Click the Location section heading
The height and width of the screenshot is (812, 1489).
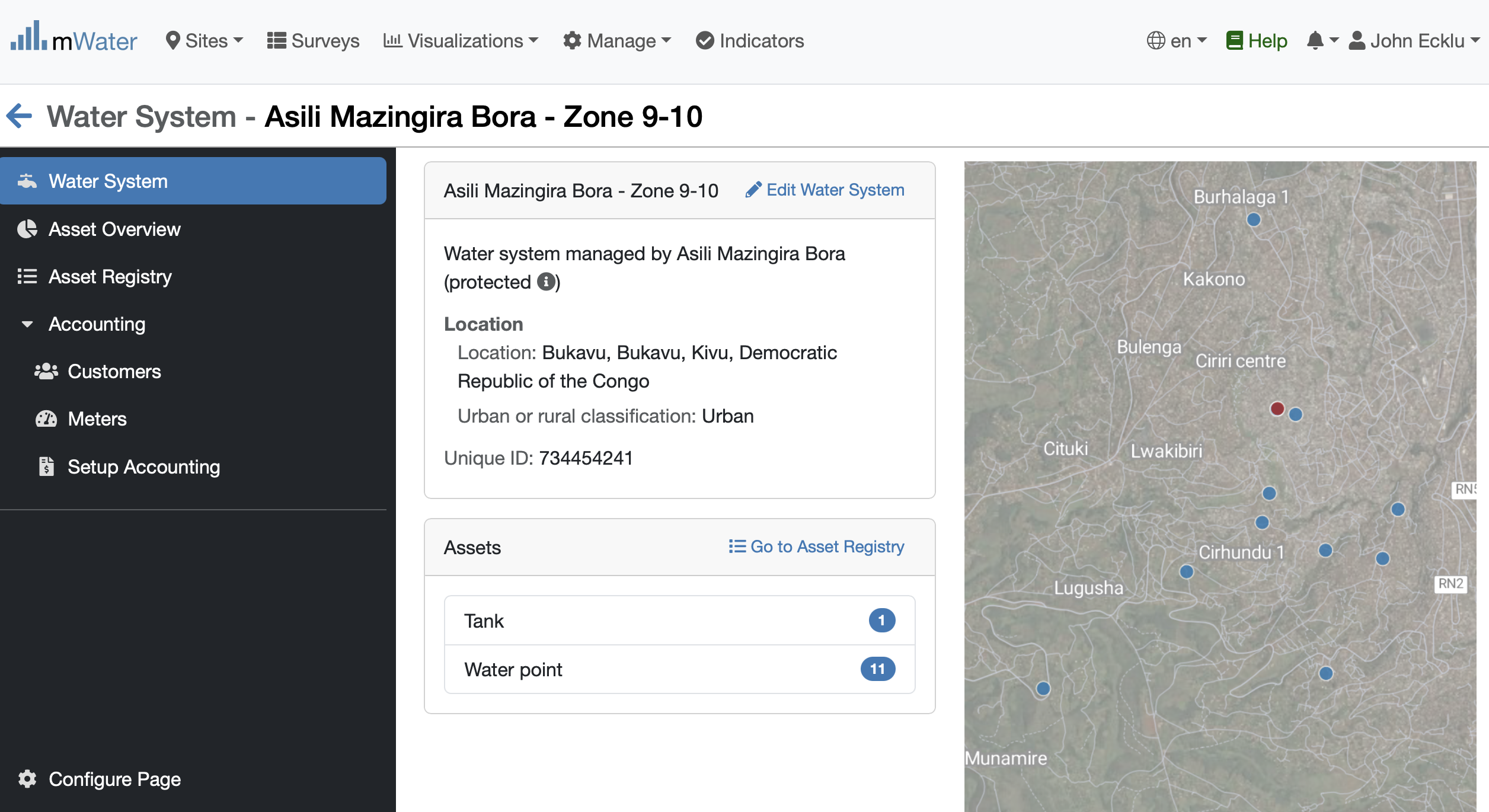[x=484, y=324]
